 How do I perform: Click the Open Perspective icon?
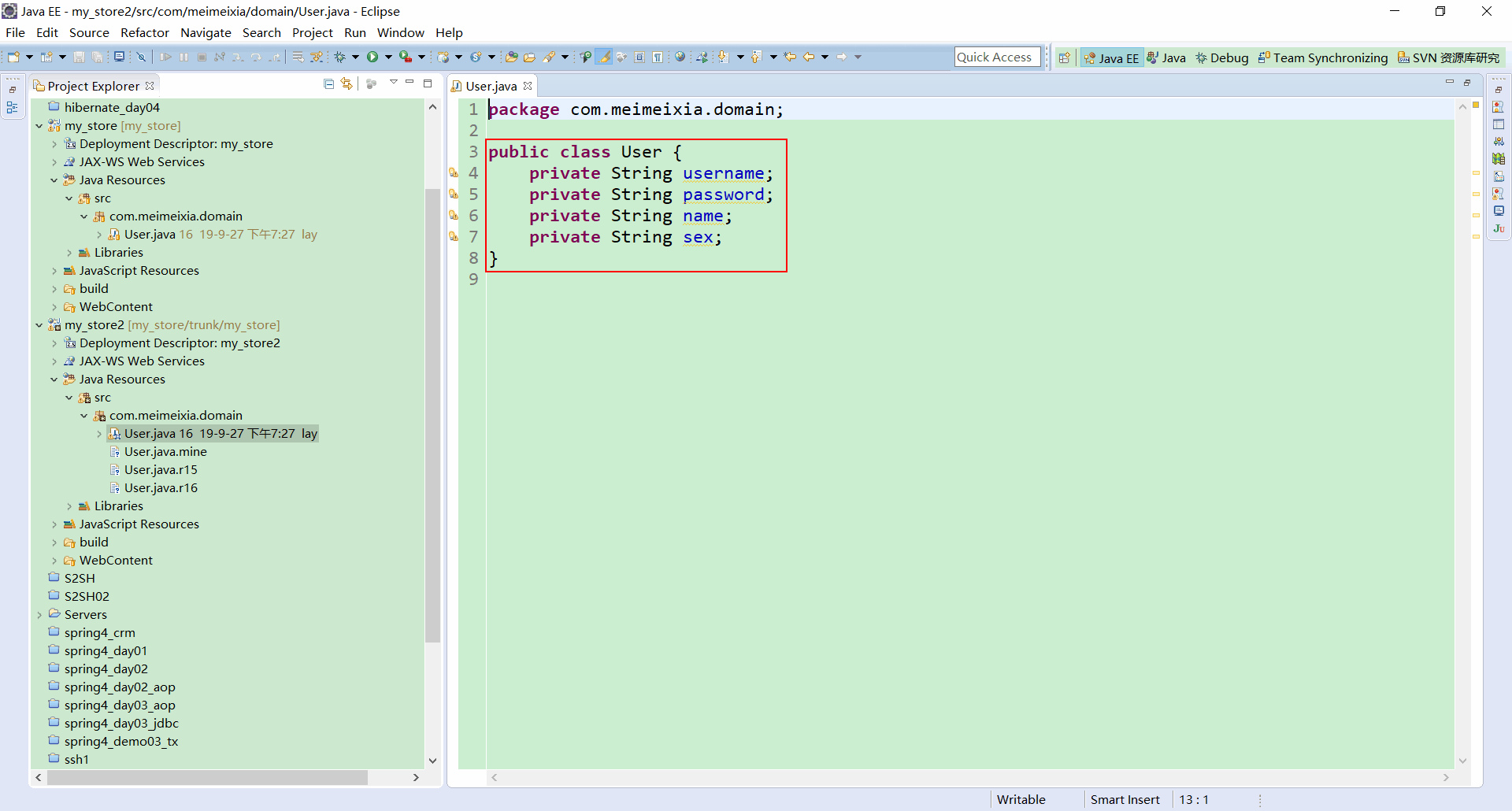(x=1065, y=57)
